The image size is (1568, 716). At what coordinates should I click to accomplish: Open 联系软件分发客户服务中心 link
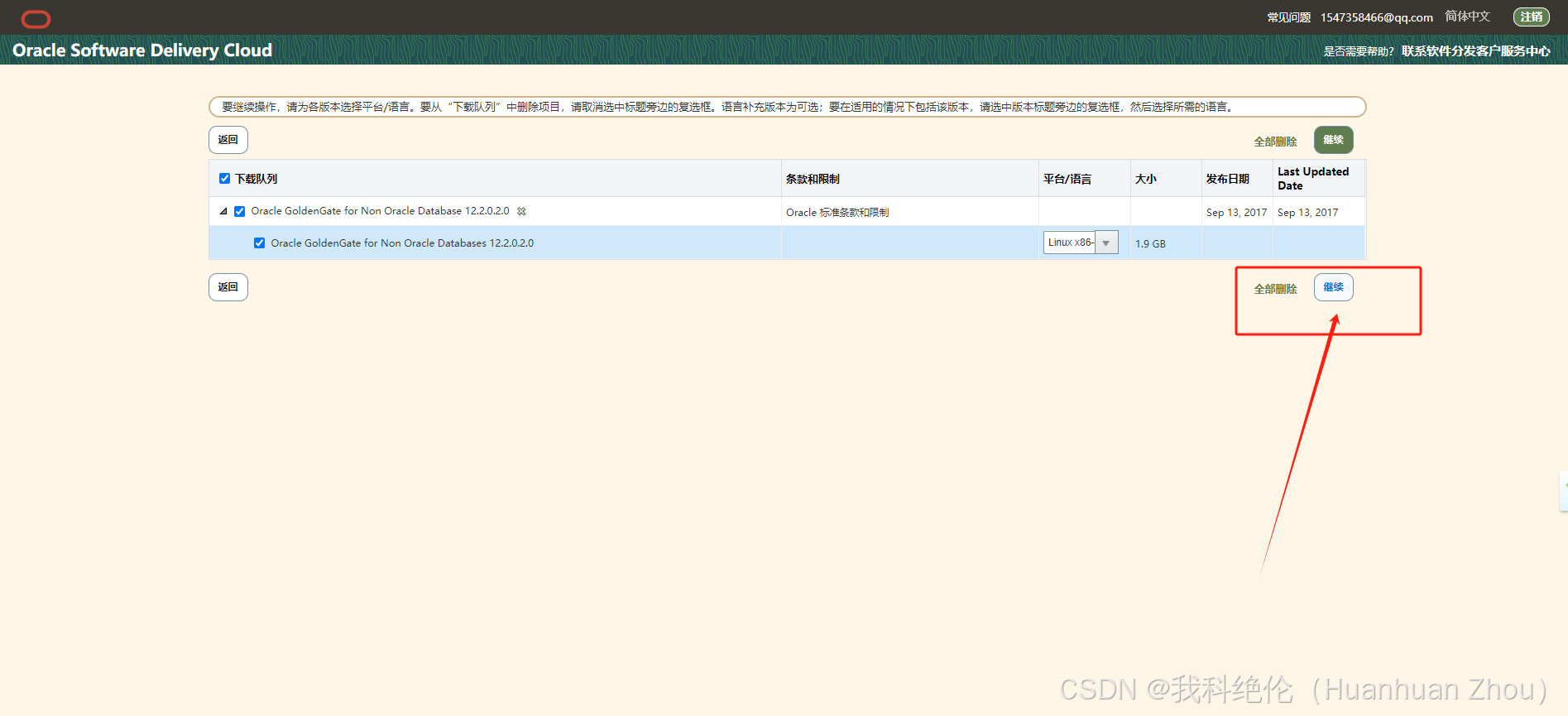1475,51
